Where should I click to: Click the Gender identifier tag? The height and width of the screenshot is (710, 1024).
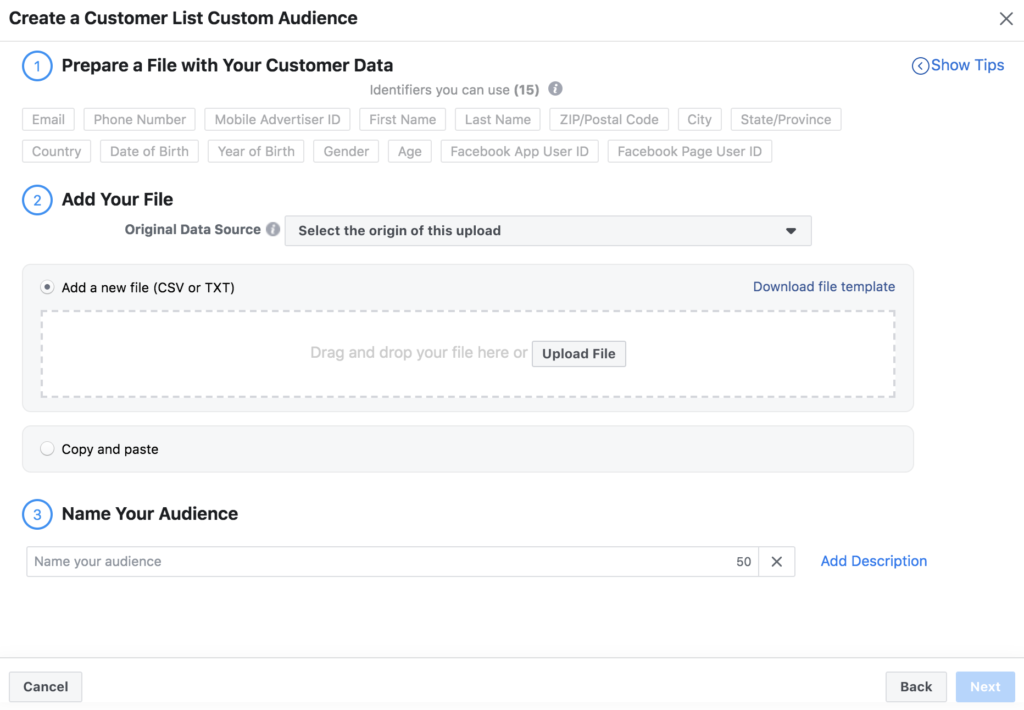(x=346, y=152)
